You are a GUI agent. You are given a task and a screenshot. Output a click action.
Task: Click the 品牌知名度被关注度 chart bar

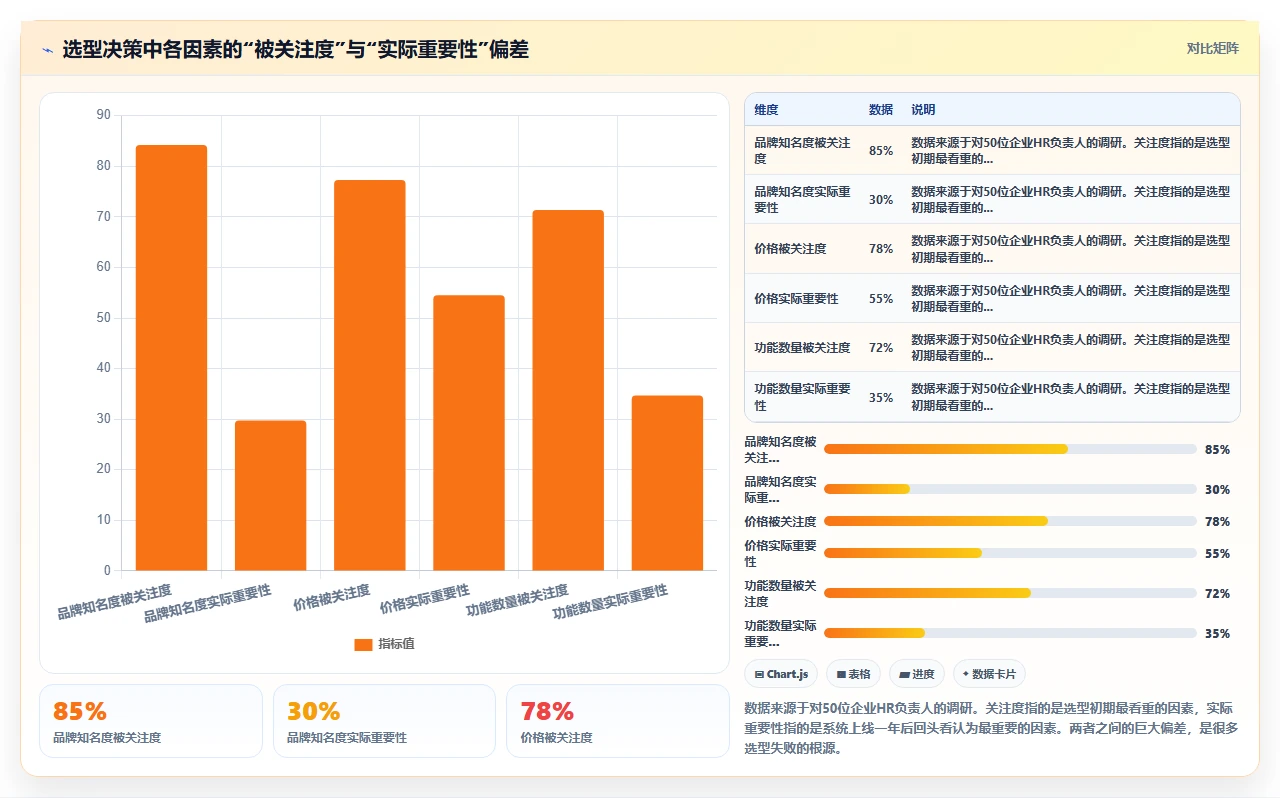[171, 358]
